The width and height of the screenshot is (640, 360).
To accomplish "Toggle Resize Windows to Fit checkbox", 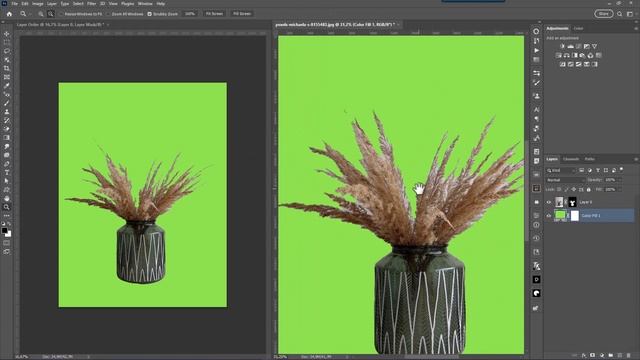I will pos(60,14).
